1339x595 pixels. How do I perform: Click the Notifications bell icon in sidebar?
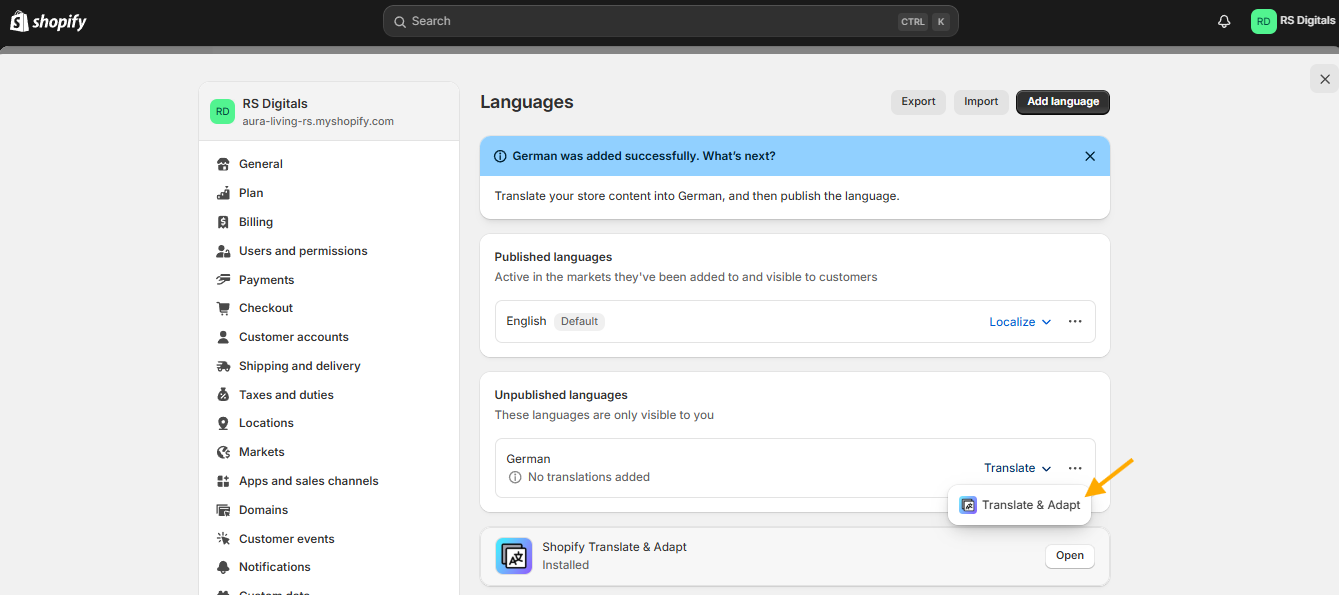(223, 567)
